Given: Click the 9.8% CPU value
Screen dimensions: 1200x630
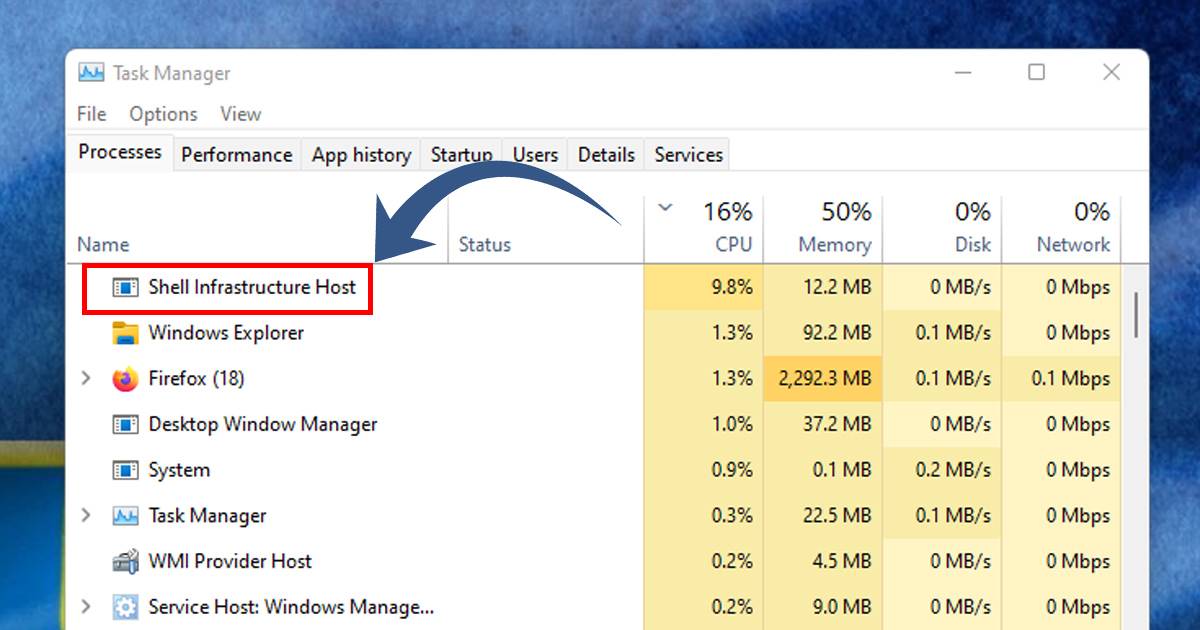Looking at the screenshot, I should [x=732, y=287].
